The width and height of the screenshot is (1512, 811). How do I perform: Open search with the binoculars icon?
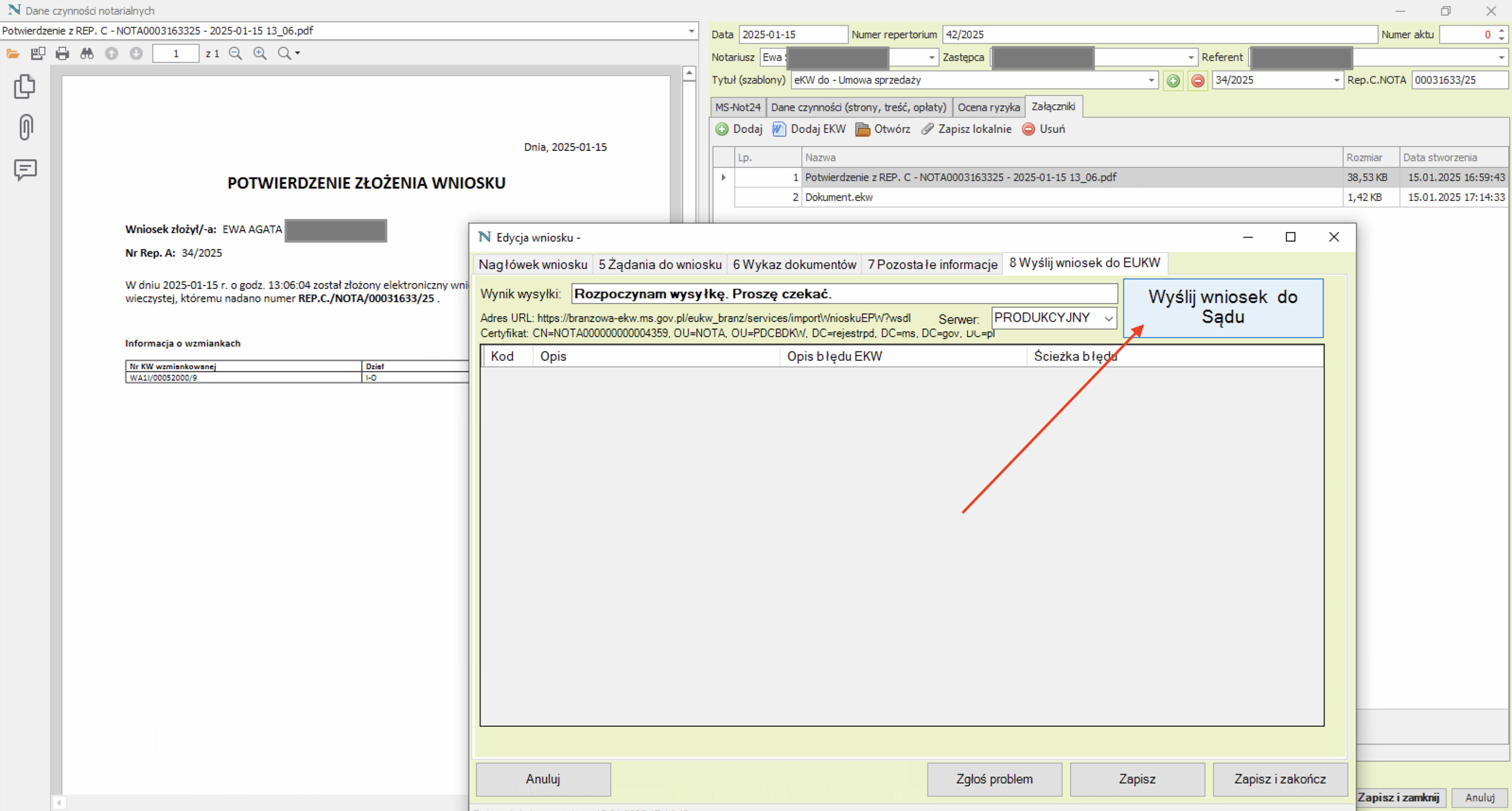(x=87, y=54)
